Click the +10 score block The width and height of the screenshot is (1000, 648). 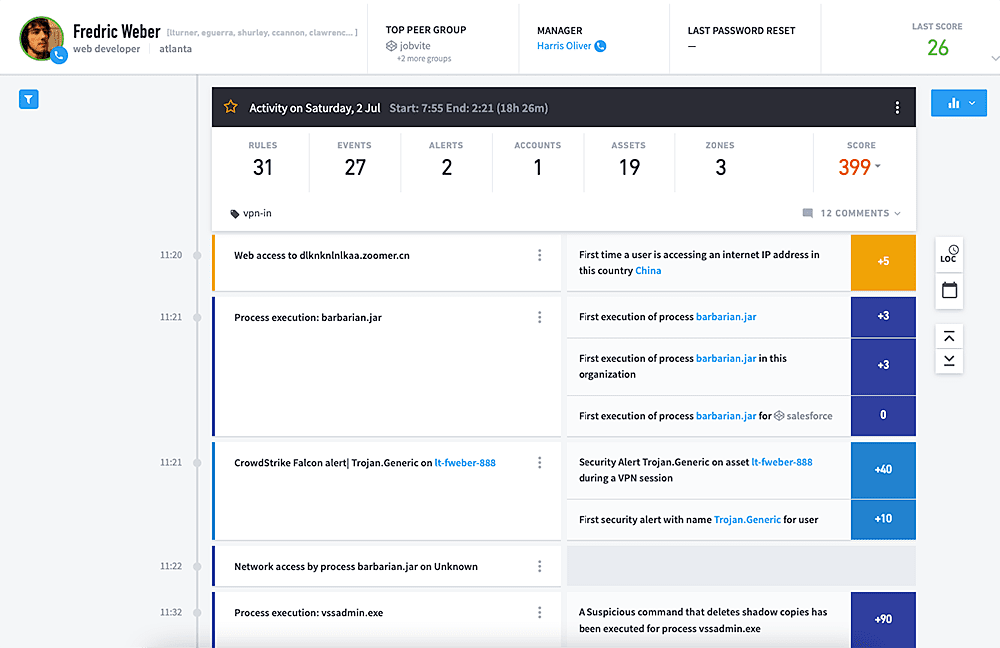pos(883,519)
